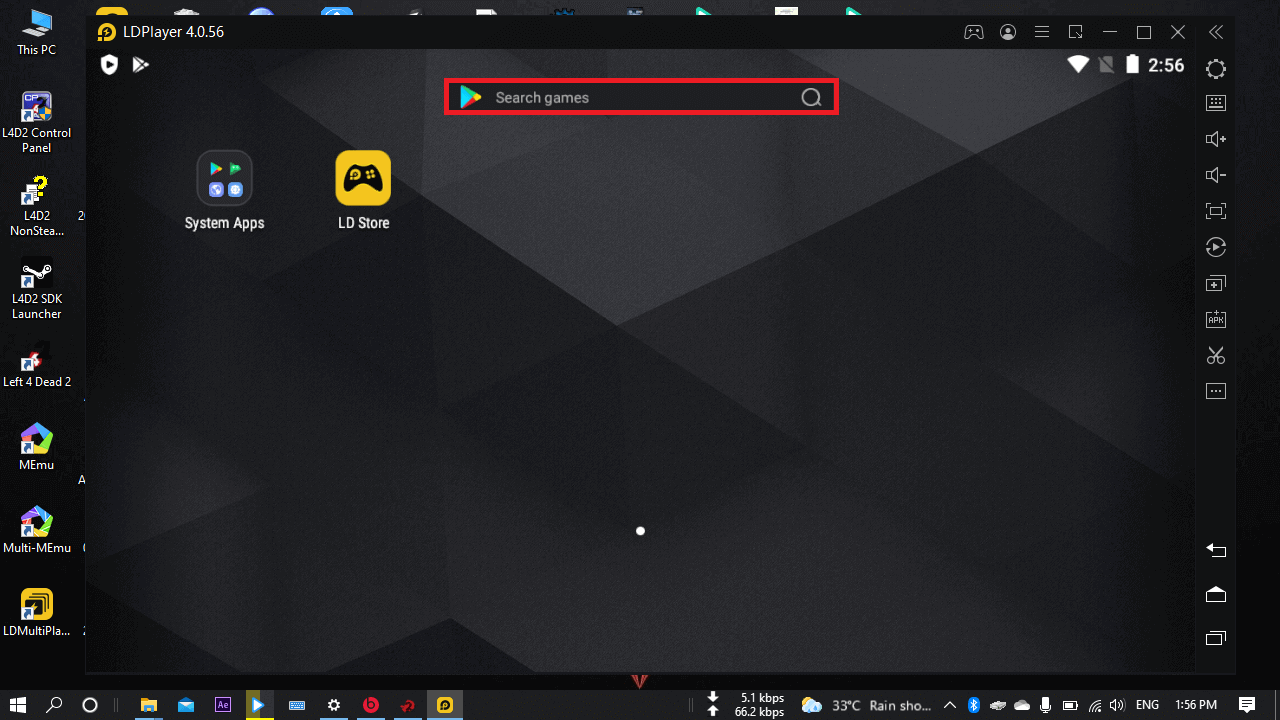Launch the LD Store app
This screenshot has width=1280, height=720.
point(363,191)
